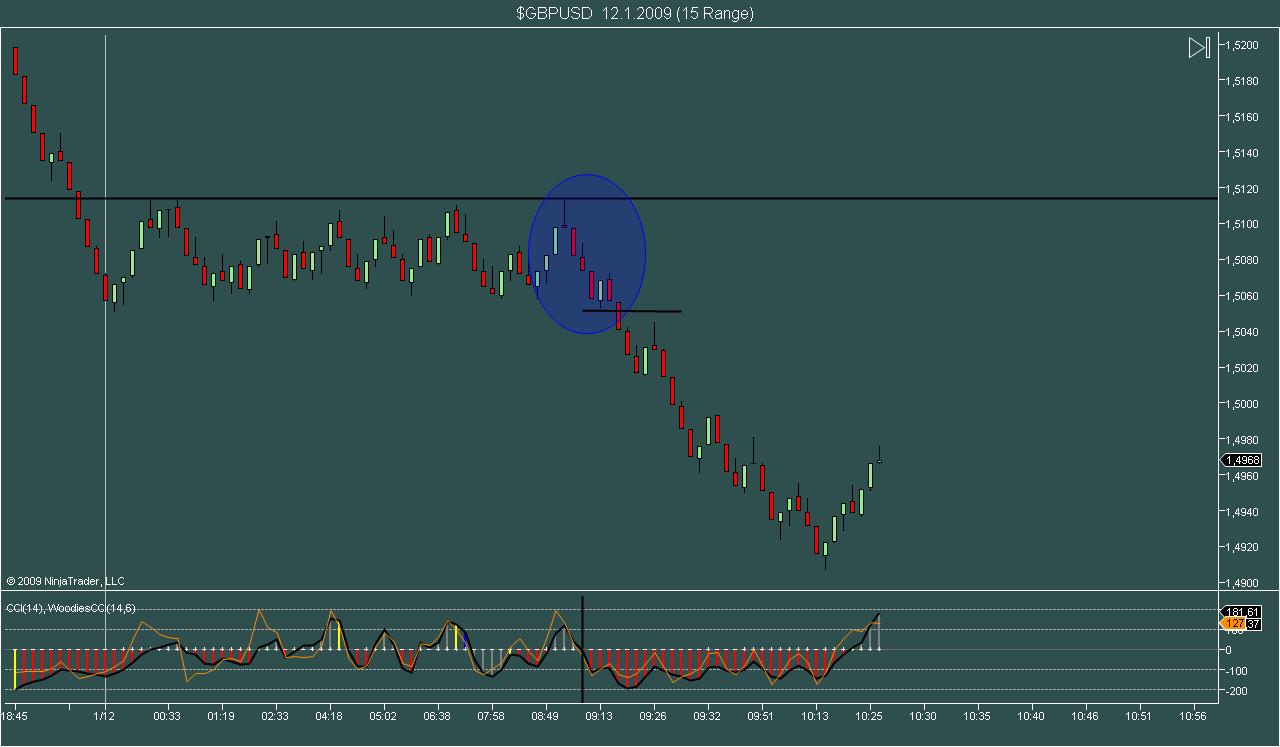
Task: Click the 1,4920 price axis label
Action: [1244, 547]
